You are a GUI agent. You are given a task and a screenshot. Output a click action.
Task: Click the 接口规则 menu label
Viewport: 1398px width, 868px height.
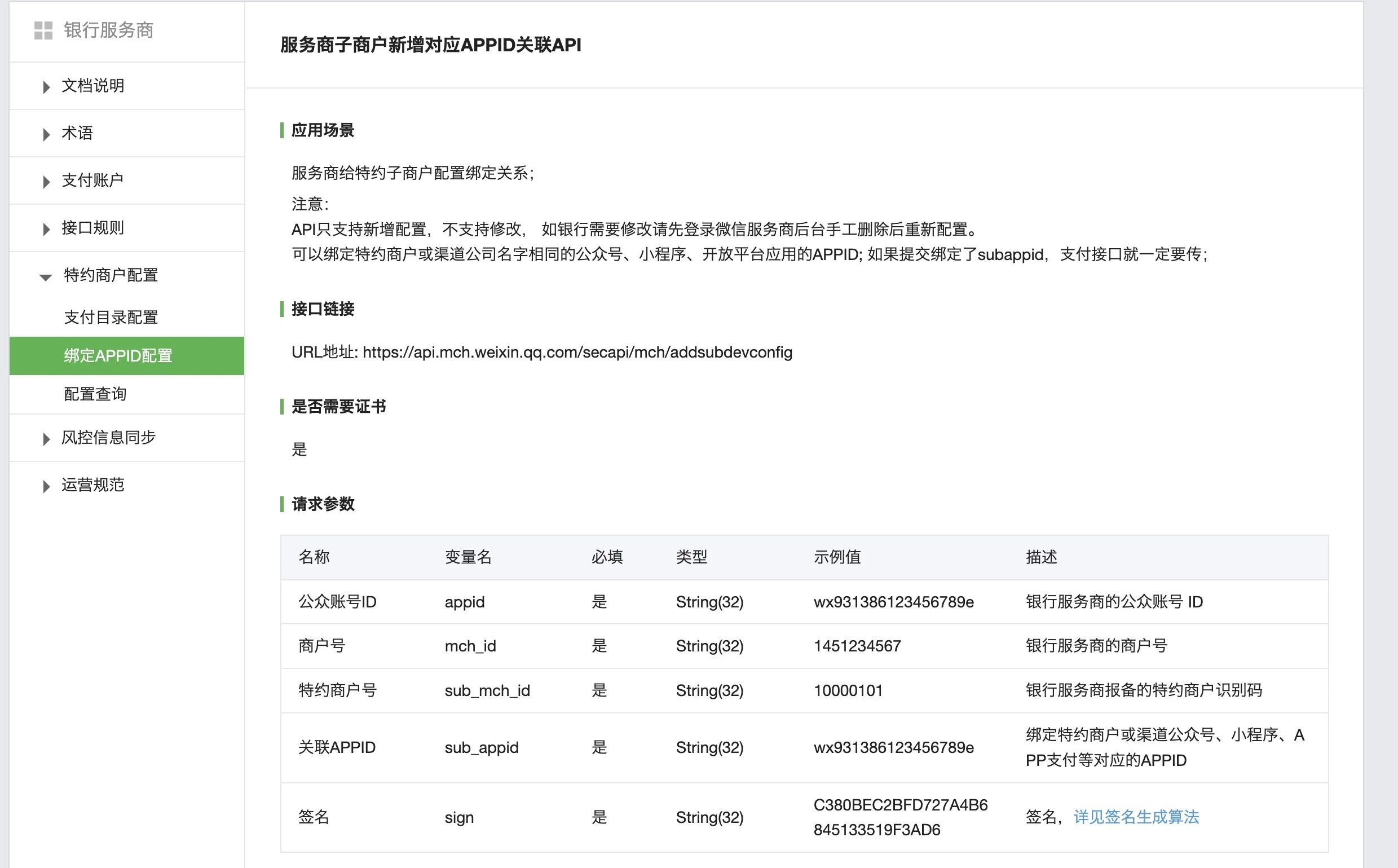click(x=93, y=228)
